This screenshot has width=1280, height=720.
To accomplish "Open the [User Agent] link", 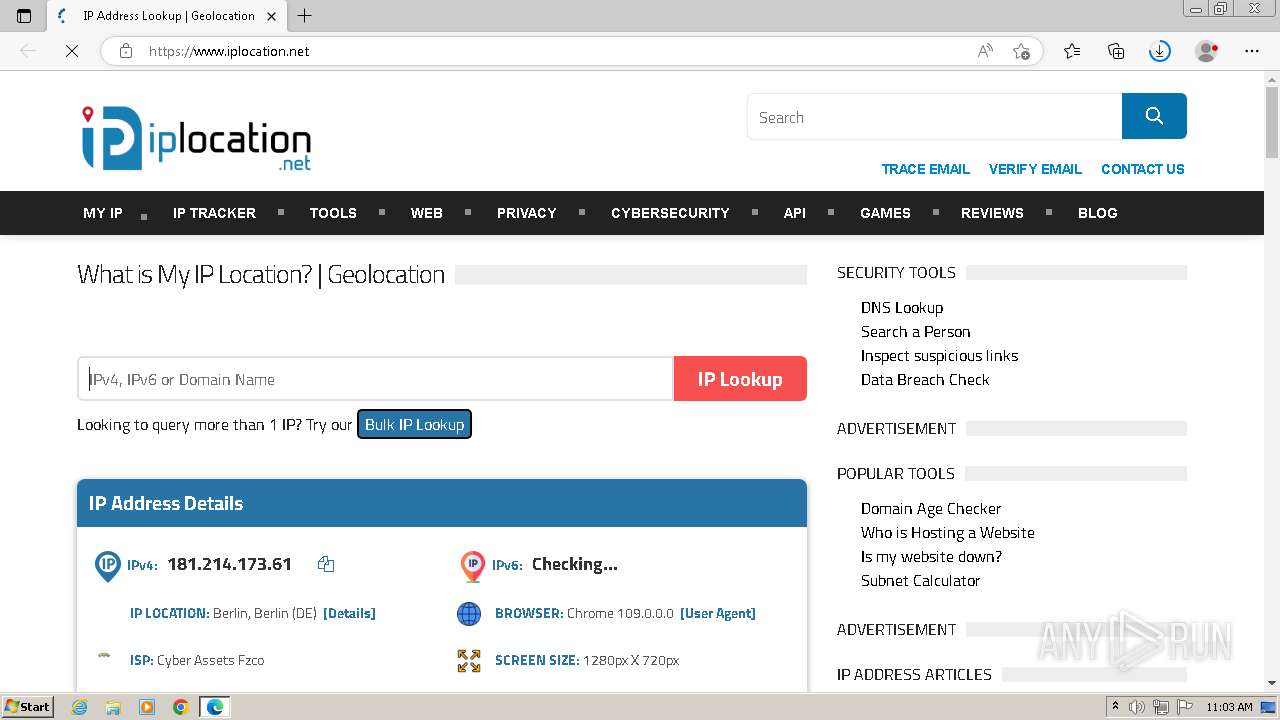I will 718,613.
